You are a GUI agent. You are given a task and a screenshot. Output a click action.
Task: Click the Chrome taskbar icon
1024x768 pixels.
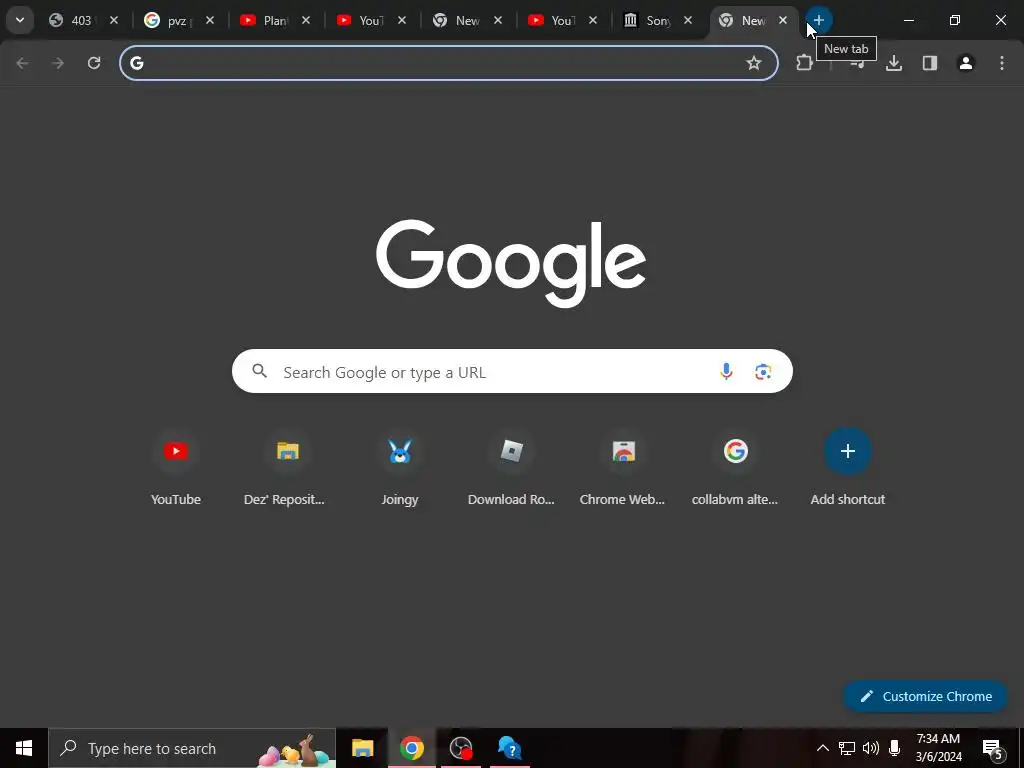(411, 748)
